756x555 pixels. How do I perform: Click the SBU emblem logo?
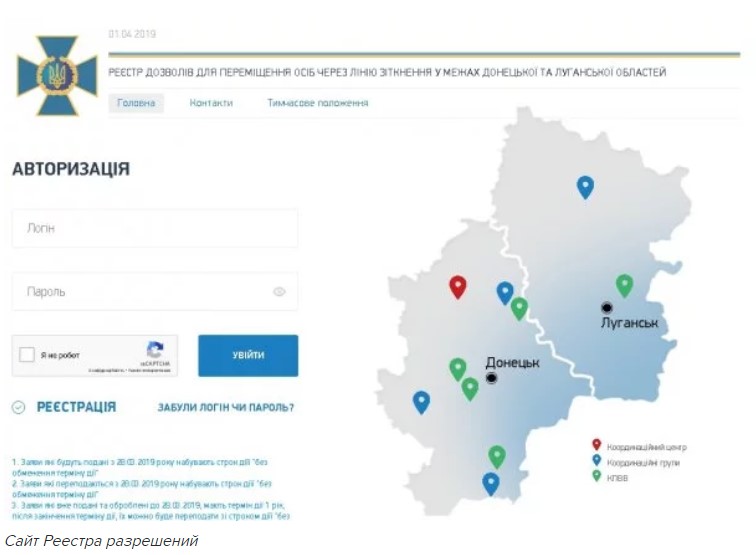pyautogui.click(x=57, y=73)
